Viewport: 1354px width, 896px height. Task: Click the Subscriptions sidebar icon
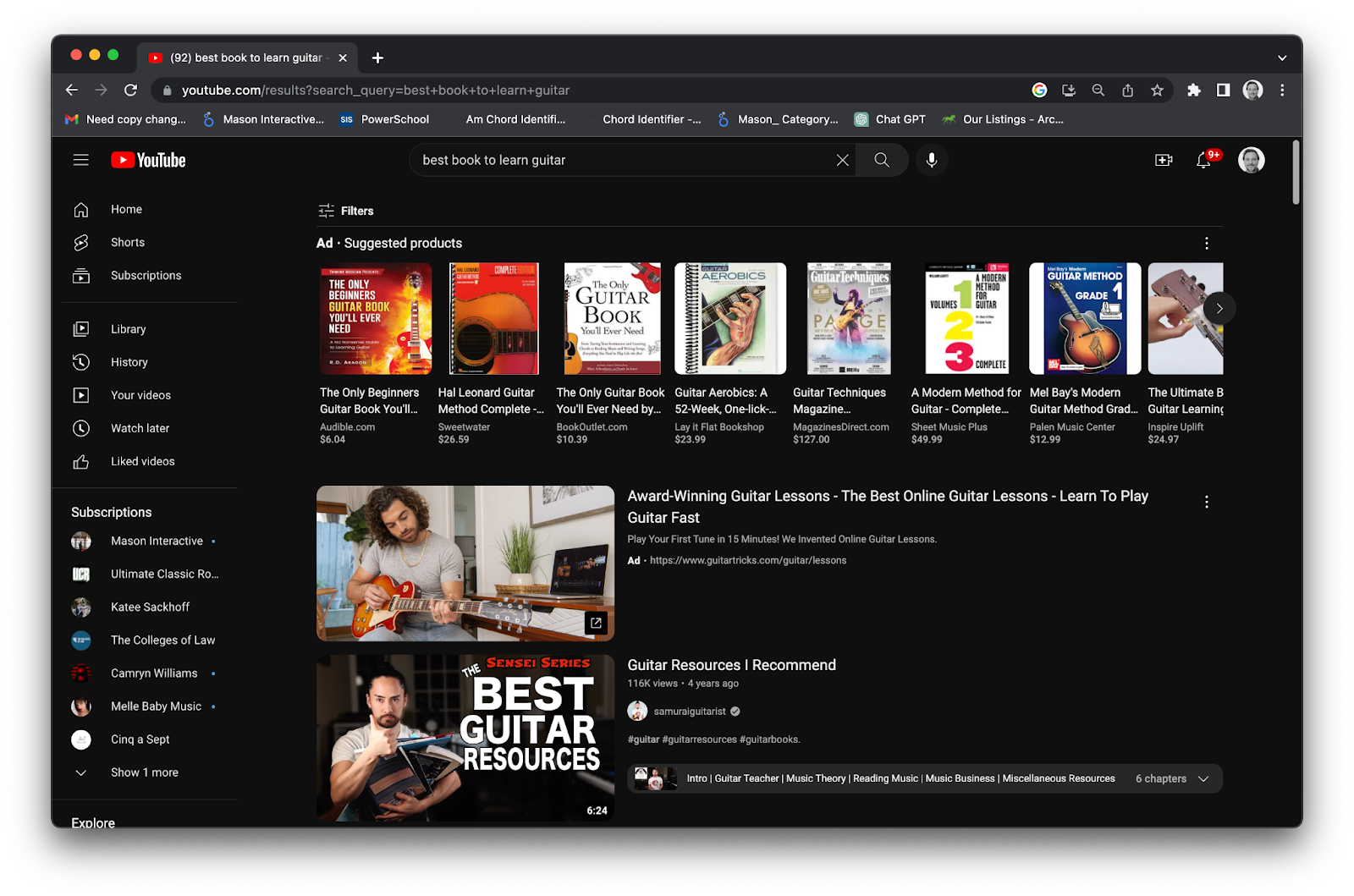81,275
